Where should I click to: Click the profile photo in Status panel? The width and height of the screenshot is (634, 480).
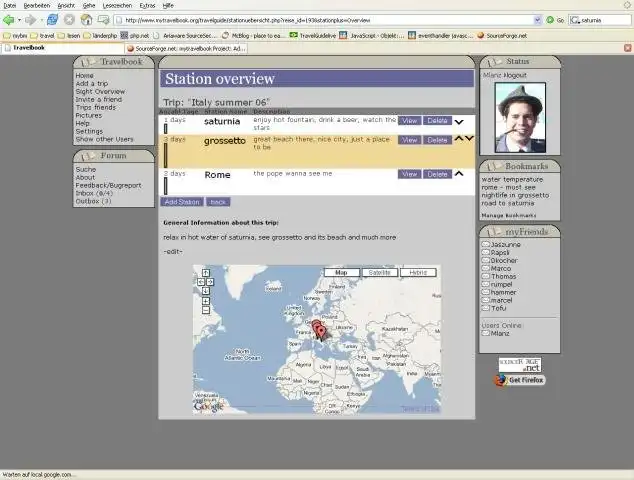click(x=520, y=118)
